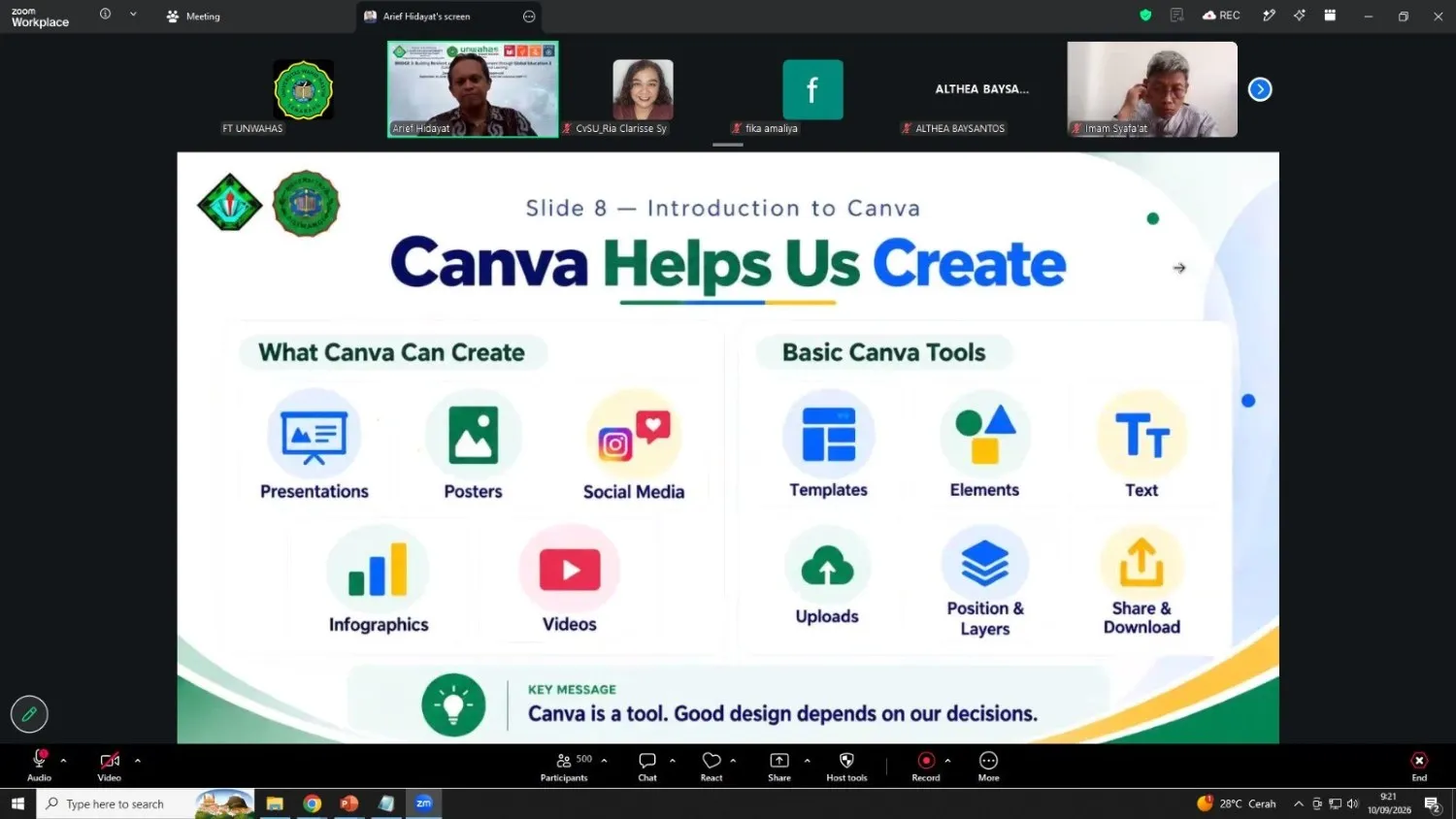Open the Participants panel
Viewport: 1456px width, 819px height.
[x=564, y=766]
